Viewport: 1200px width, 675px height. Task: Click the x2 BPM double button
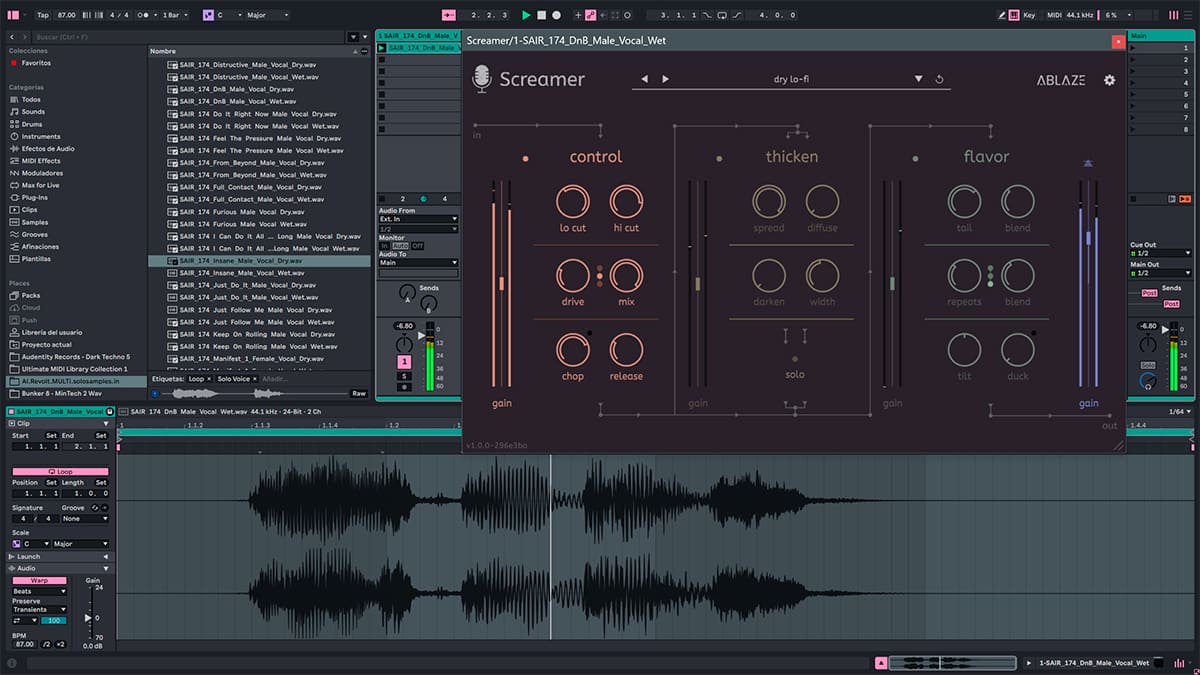(60, 644)
